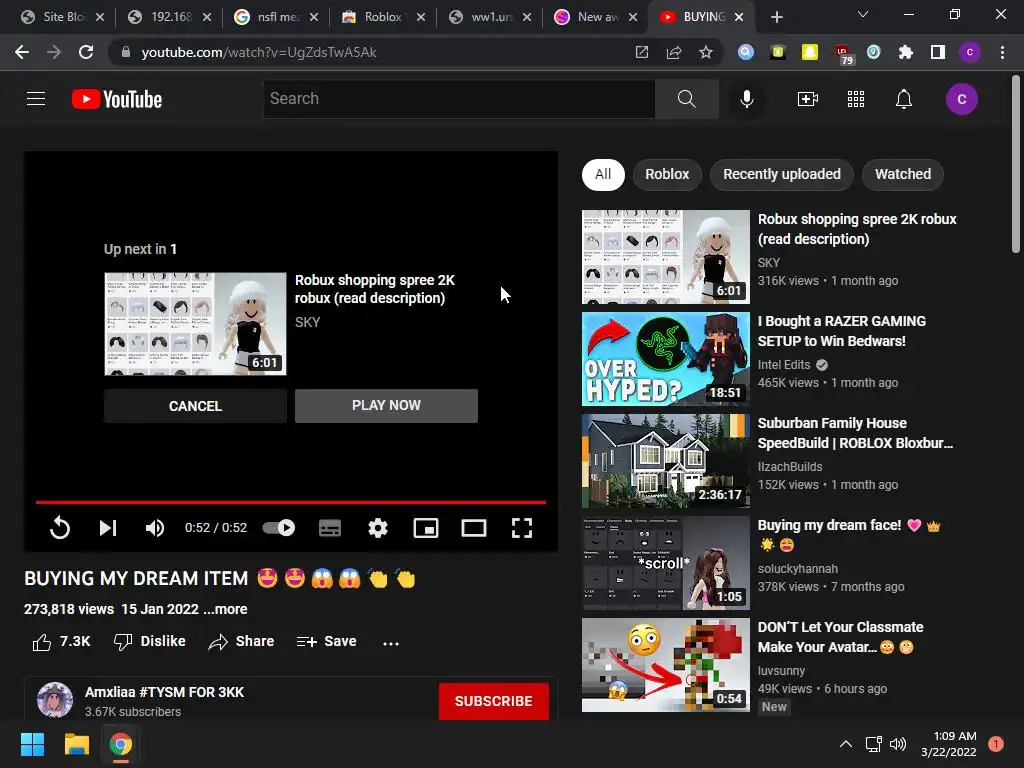Viewport: 1024px width, 768px height.
Task: Open DON'T Let Your Classmate video thumbnail
Action: pyautogui.click(x=665, y=665)
